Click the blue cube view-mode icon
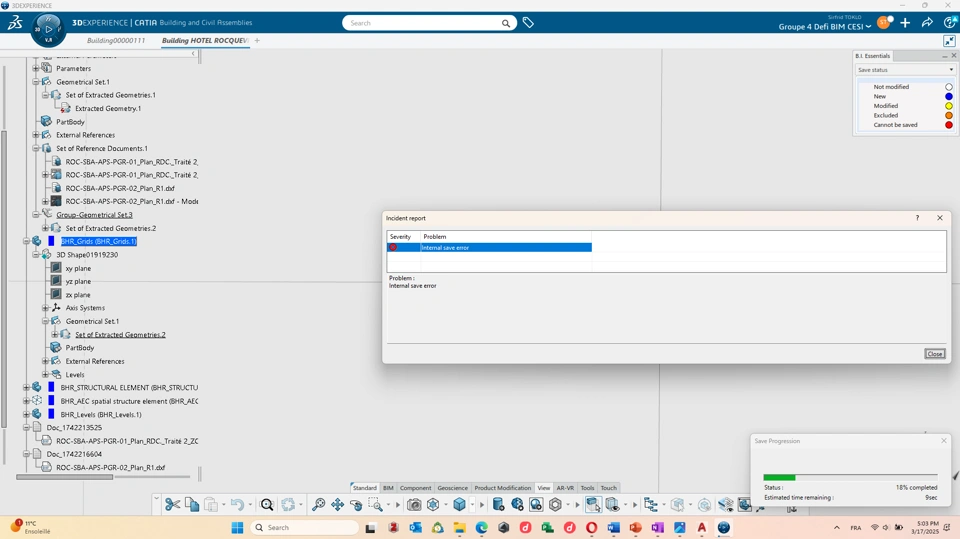This screenshot has width=960, height=539. [x=459, y=505]
